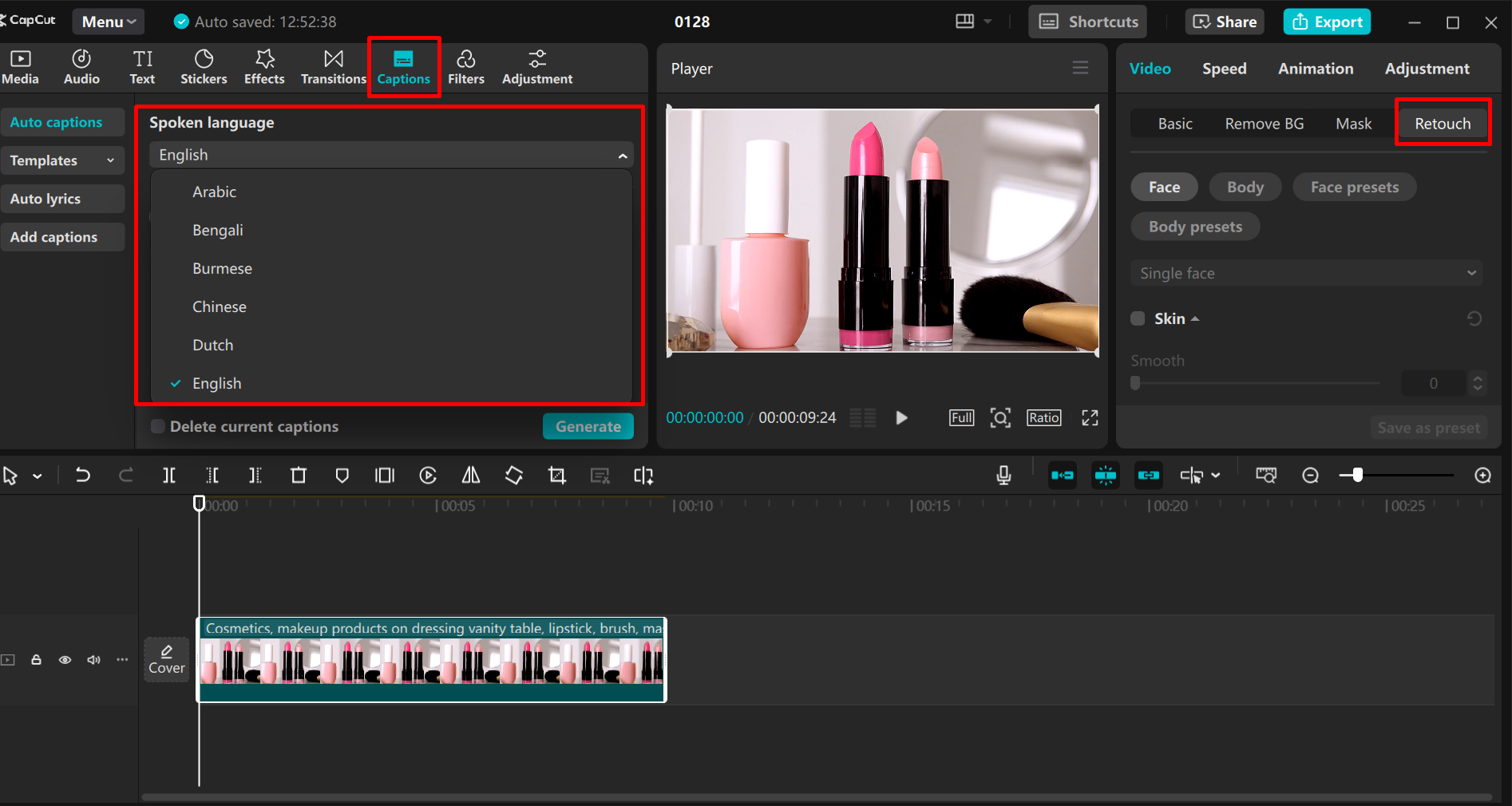Click the Undo icon in the timeline toolbar
Viewport: 1512px width, 806px height.
click(83, 475)
